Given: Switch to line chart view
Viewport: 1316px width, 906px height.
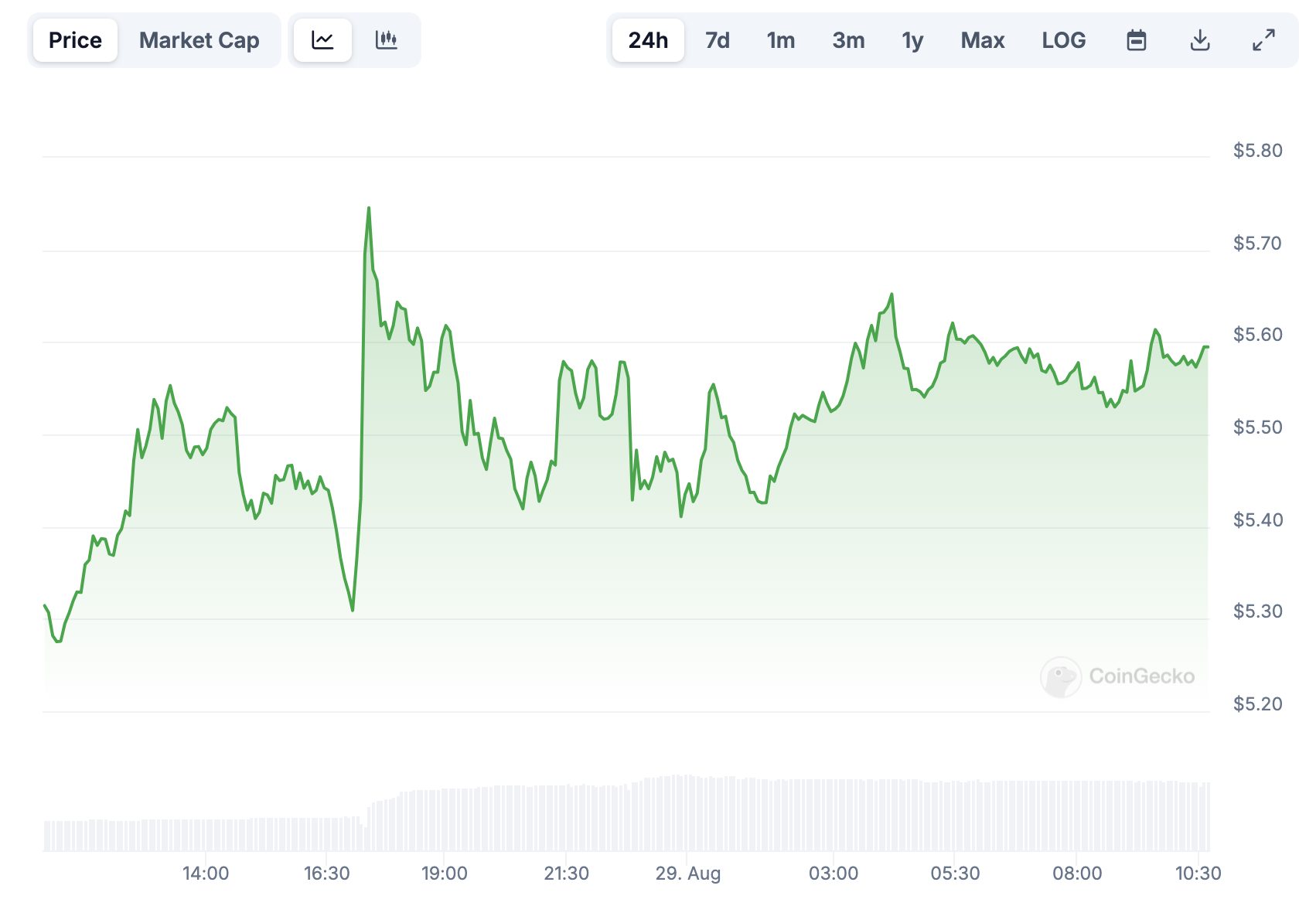Looking at the screenshot, I should pos(322,40).
